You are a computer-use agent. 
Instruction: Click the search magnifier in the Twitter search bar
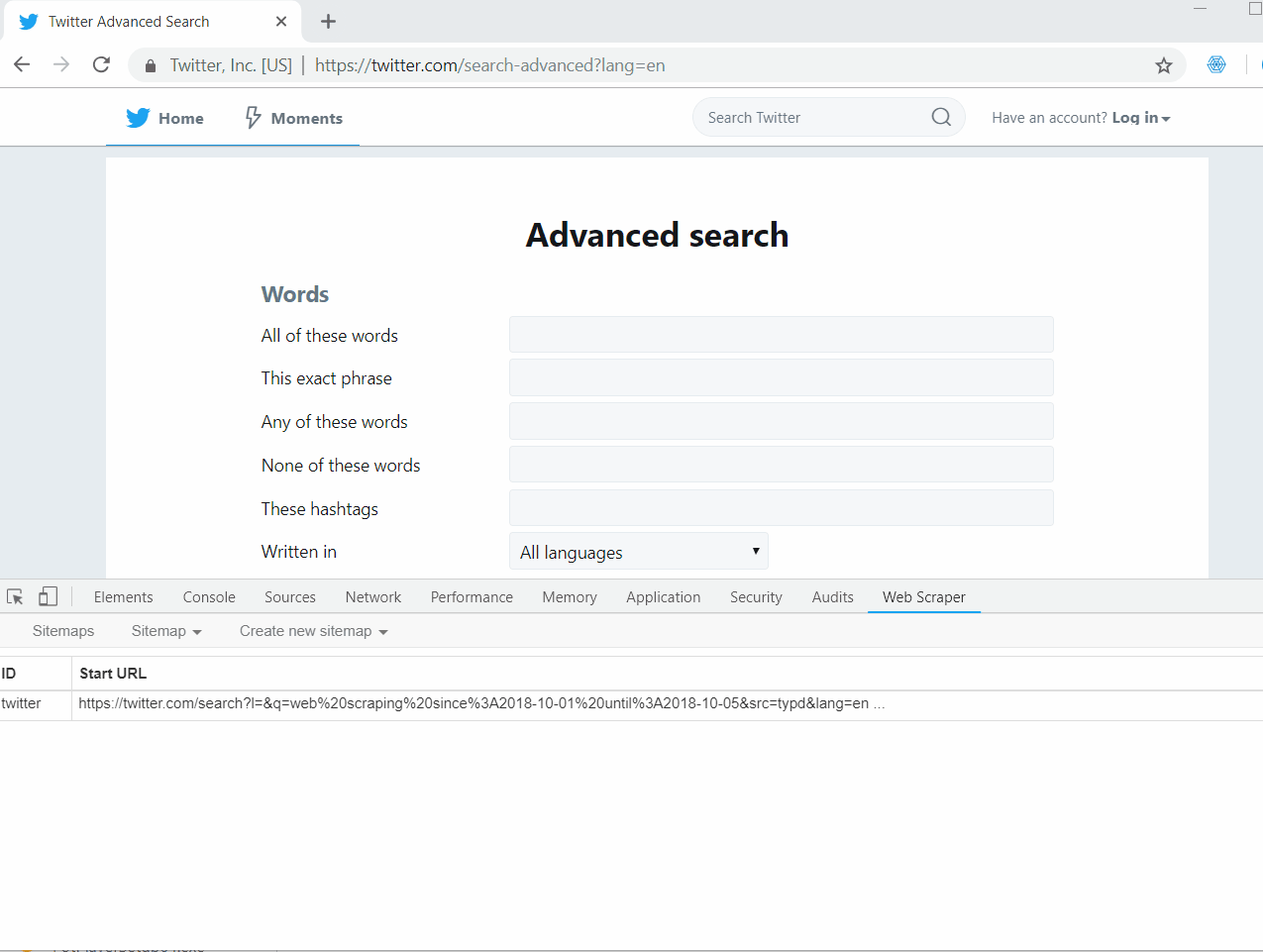click(939, 117)
